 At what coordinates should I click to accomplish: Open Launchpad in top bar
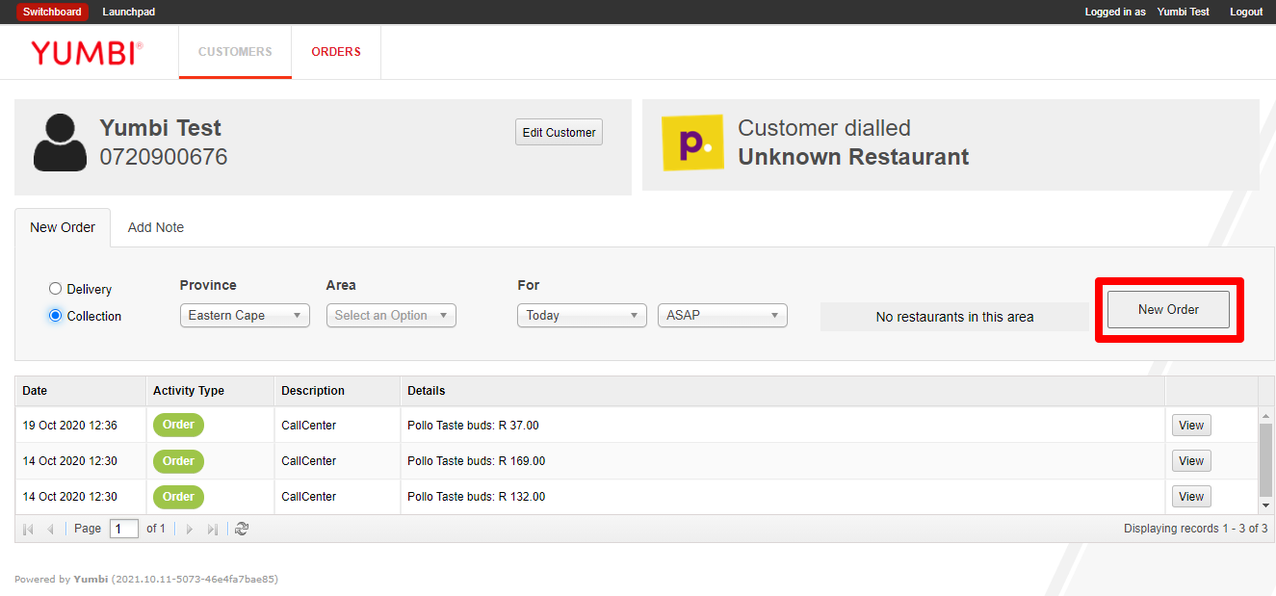click(x=129, y=12)
